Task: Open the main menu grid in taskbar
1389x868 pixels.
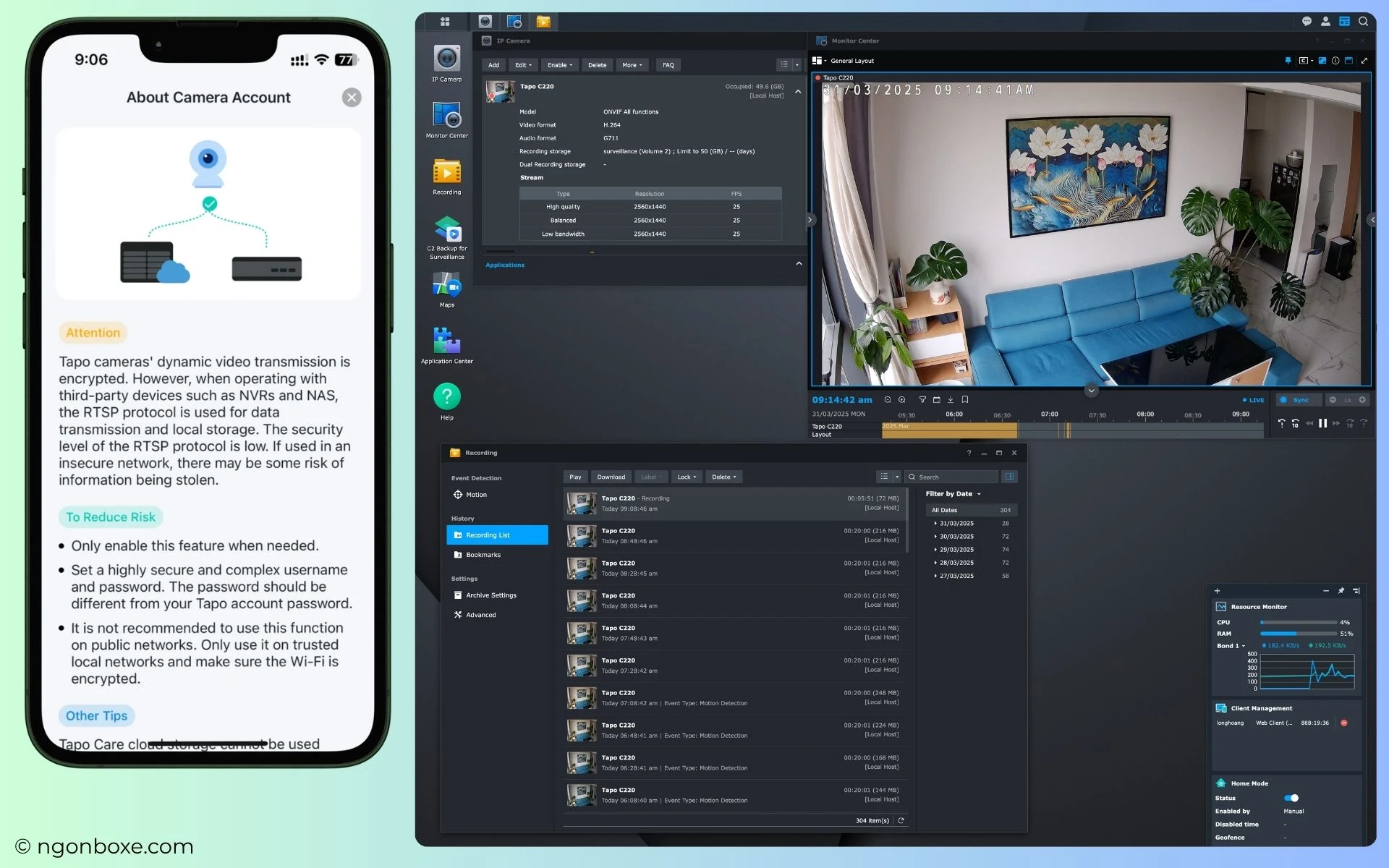Action: pos(445,22)
